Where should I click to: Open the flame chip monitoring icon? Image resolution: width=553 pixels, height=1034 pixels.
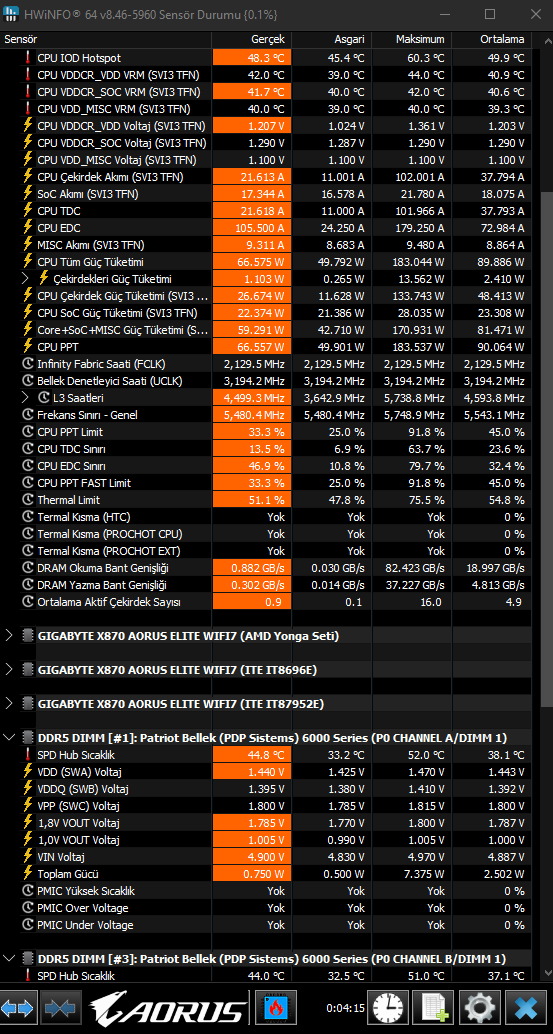coord(276,1009)
